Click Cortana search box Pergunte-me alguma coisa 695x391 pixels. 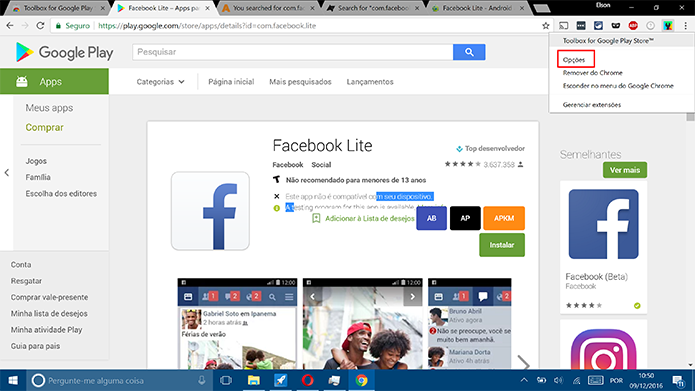tap(121, 380)
